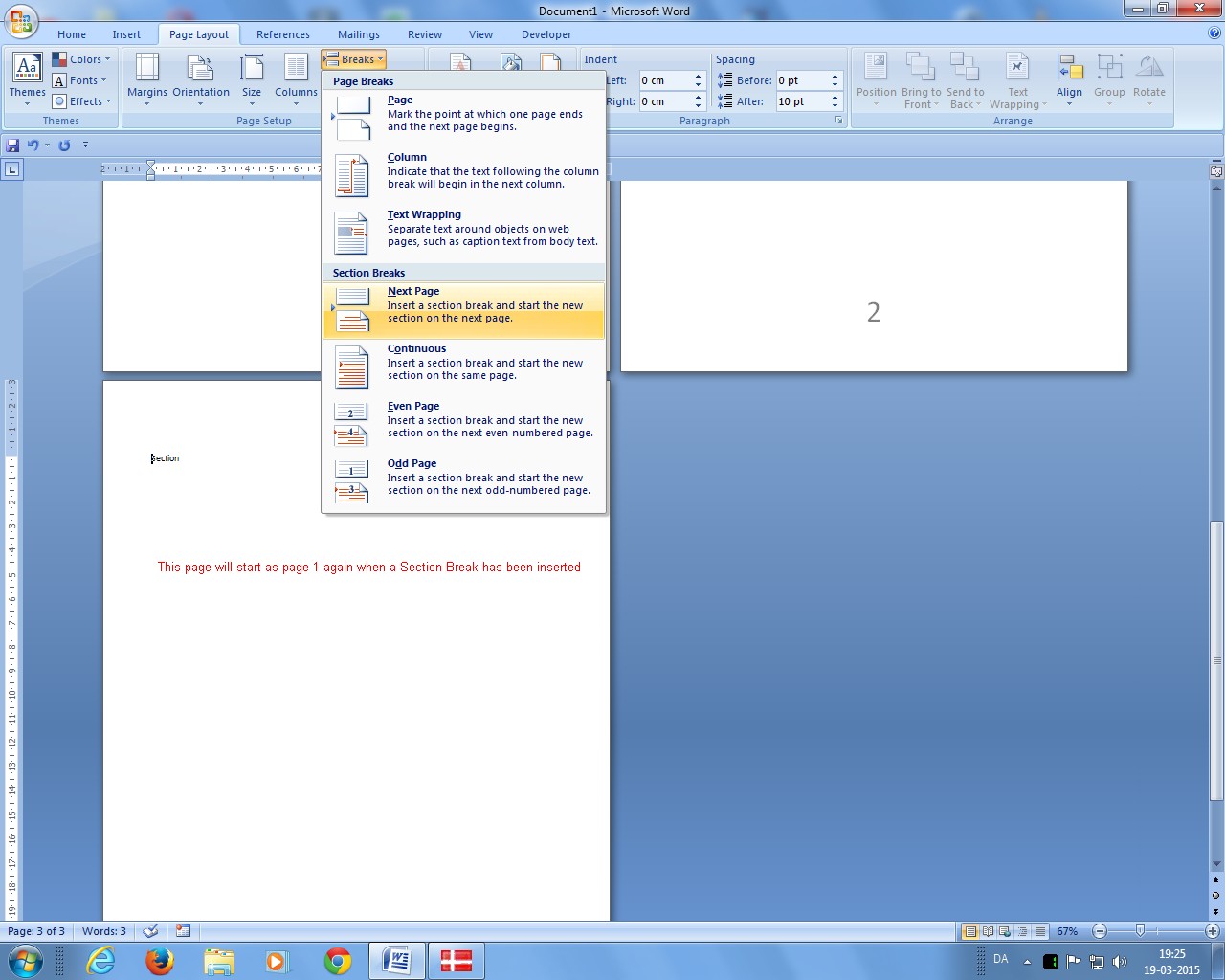Collapse the Breaks dropdown button
This screenshot has height=980, width=1225.
(353, 59)
